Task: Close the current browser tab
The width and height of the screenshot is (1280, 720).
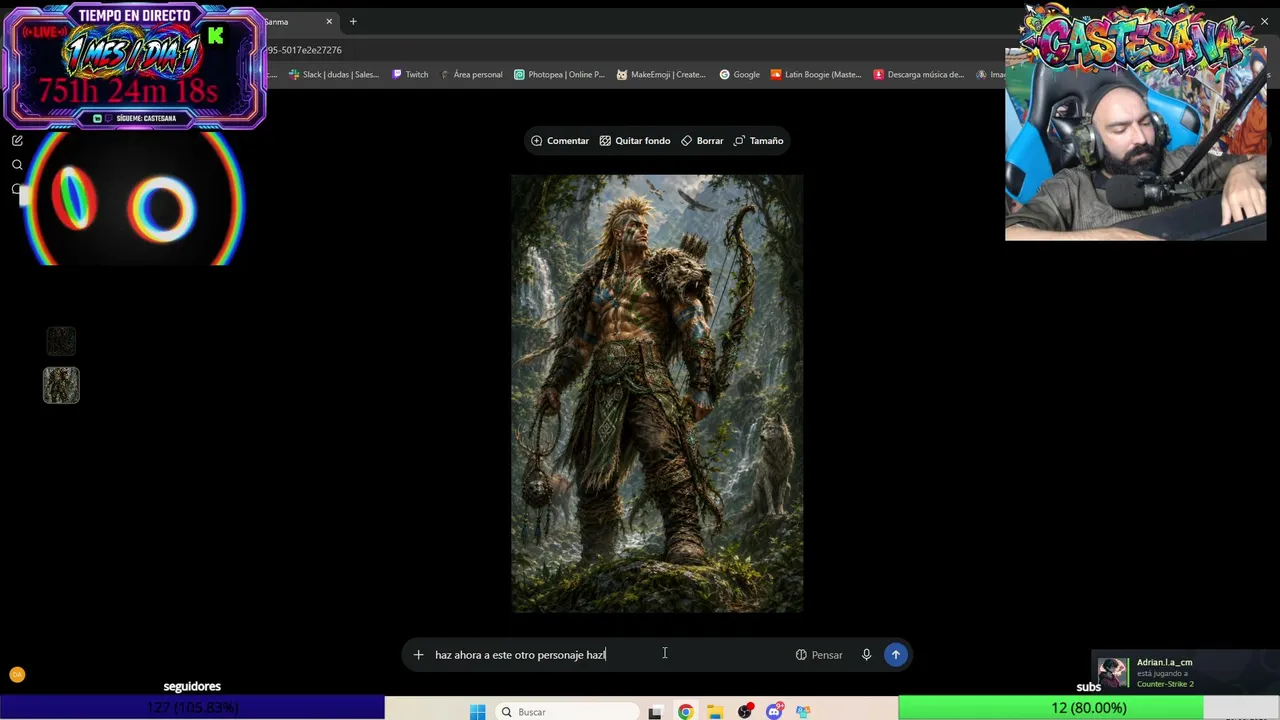Action: coord(329,21)
